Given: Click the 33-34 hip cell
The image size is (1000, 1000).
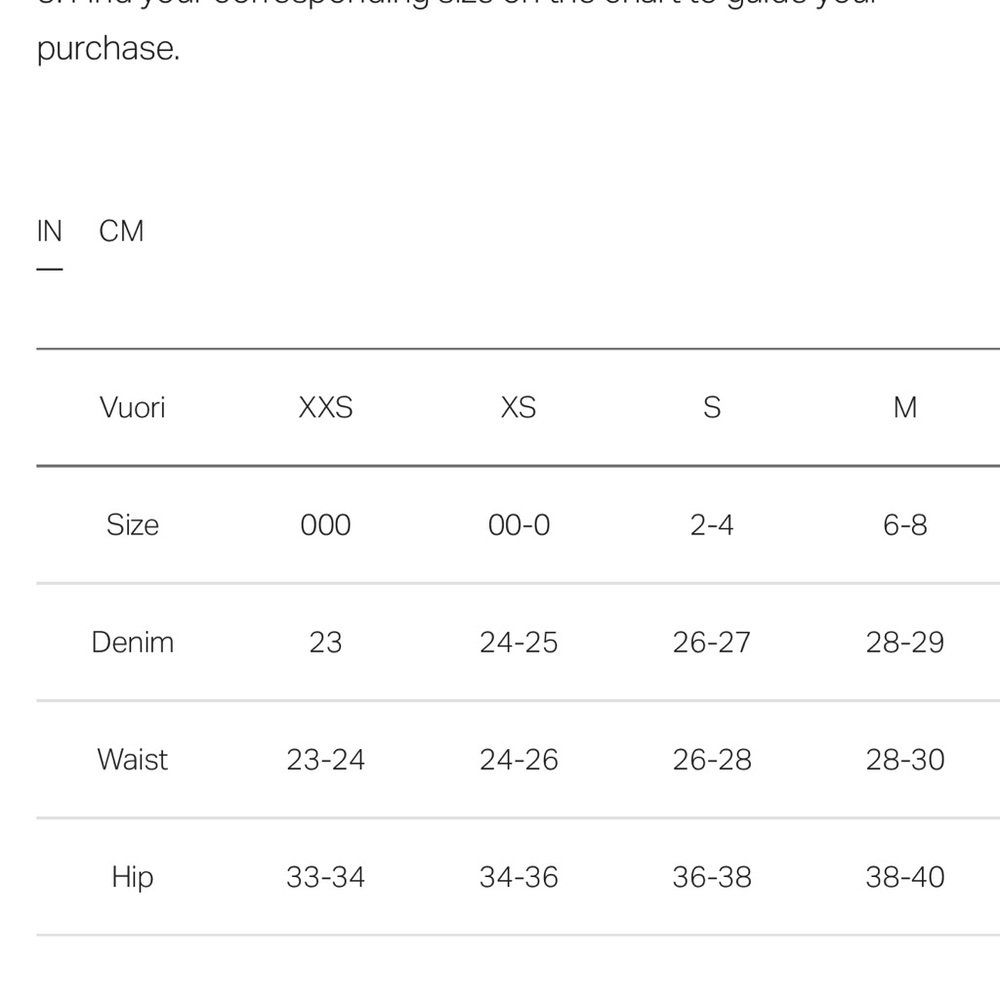Looking at the screenshot, I should coord(325,878).
